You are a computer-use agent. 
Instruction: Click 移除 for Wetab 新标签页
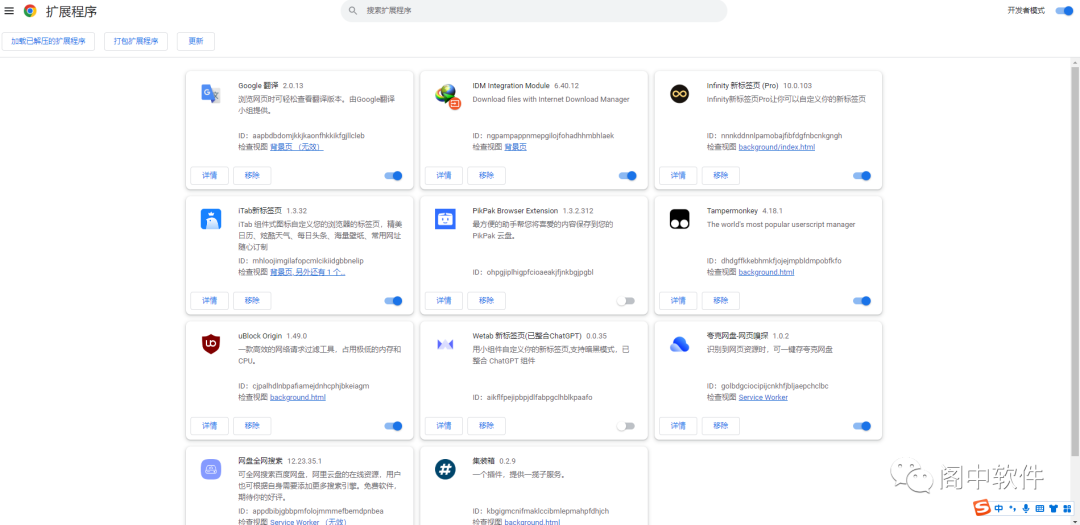[486, 426]
